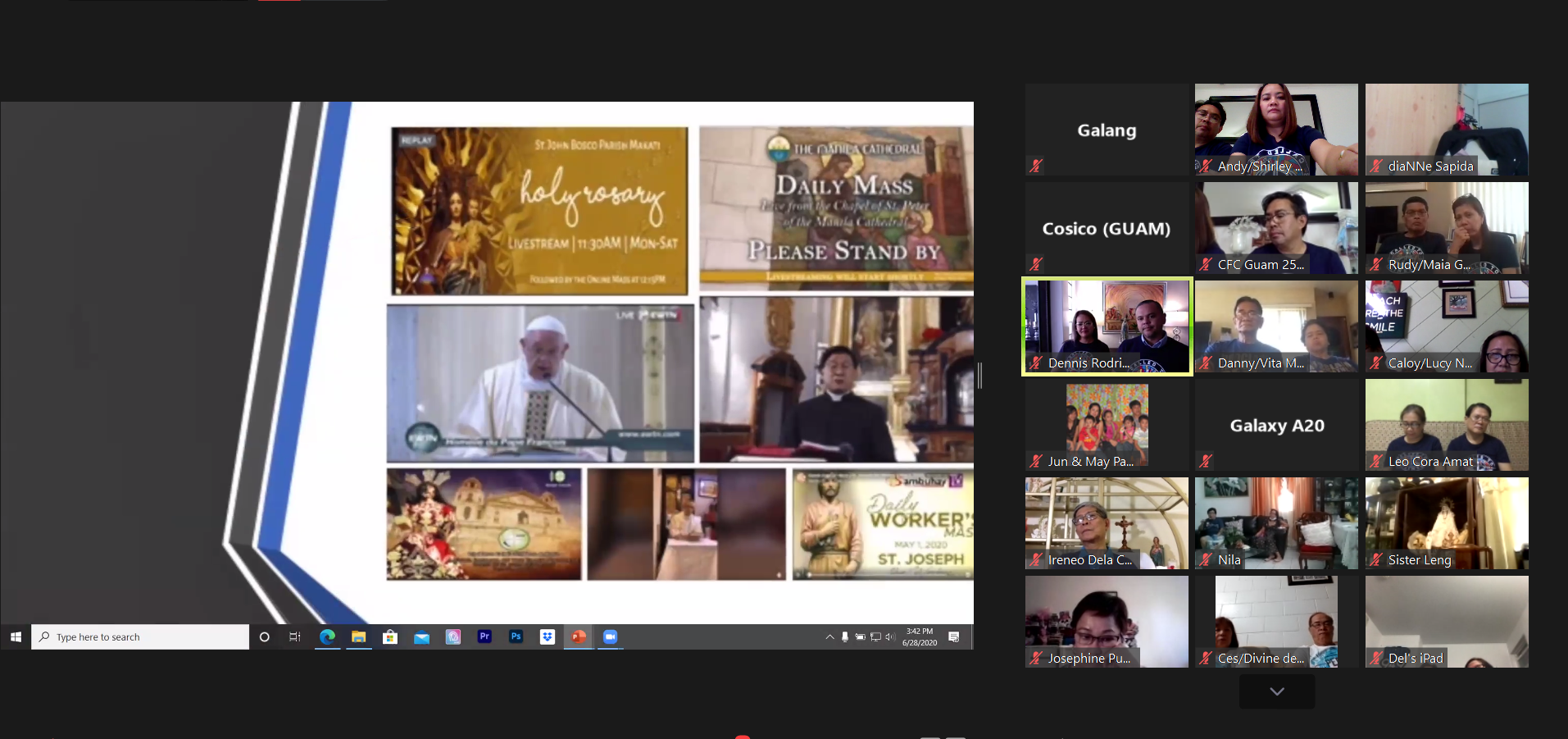Select the Andy/Shirley video tile
The height and width of the screenshot is (739, 1568).
(x=1276, y=130)
